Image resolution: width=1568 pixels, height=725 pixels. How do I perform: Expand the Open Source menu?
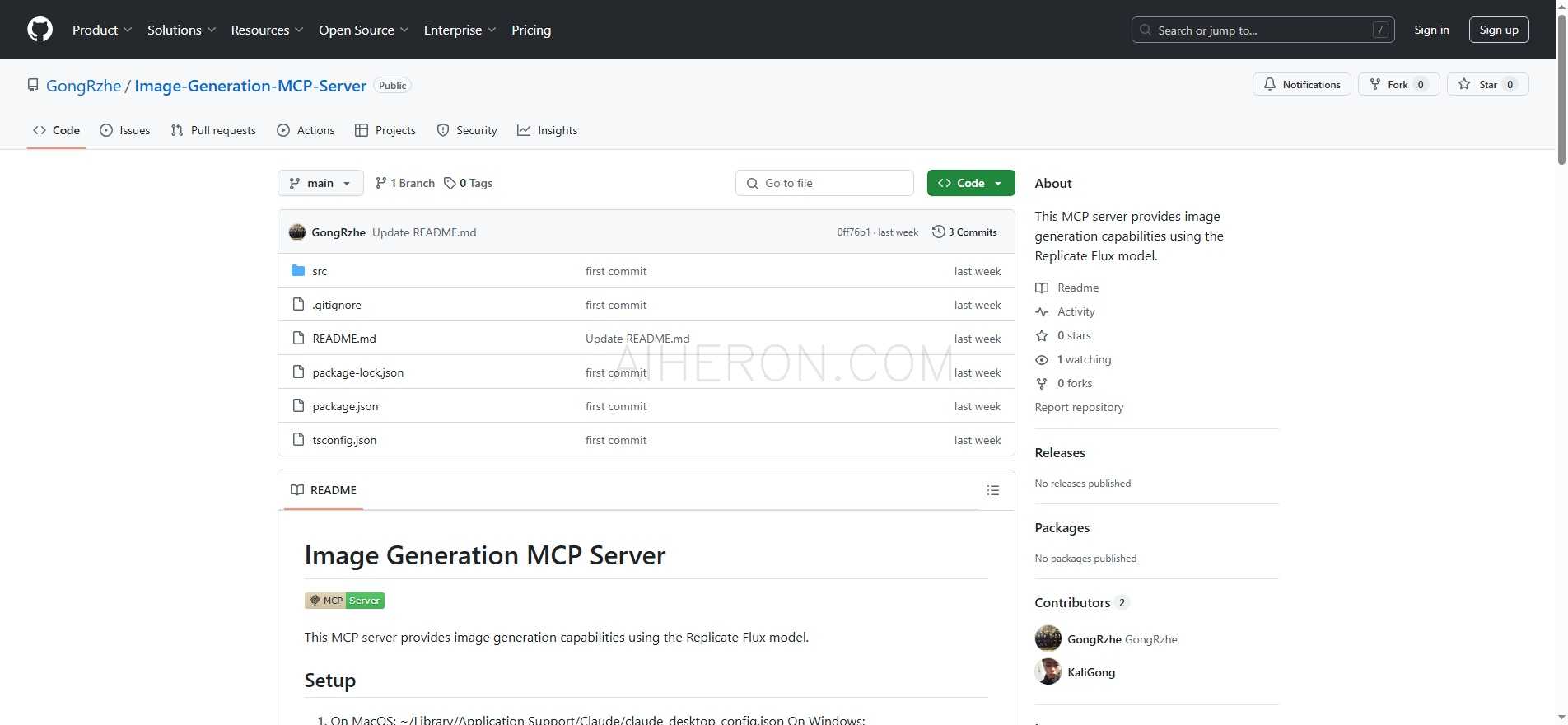(x=363, y=30)
